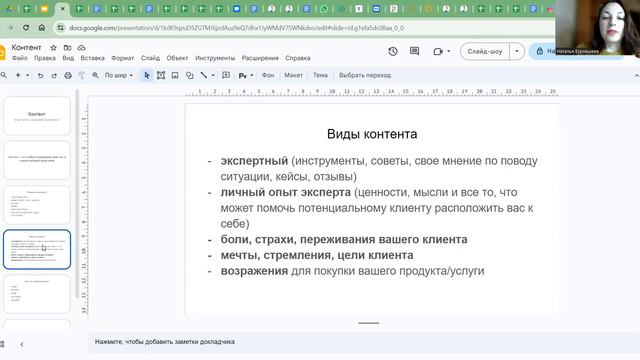Open the Справка menu
Image resolution: width=640 pixels, height=360 pixels.
(x=298, y=58)
